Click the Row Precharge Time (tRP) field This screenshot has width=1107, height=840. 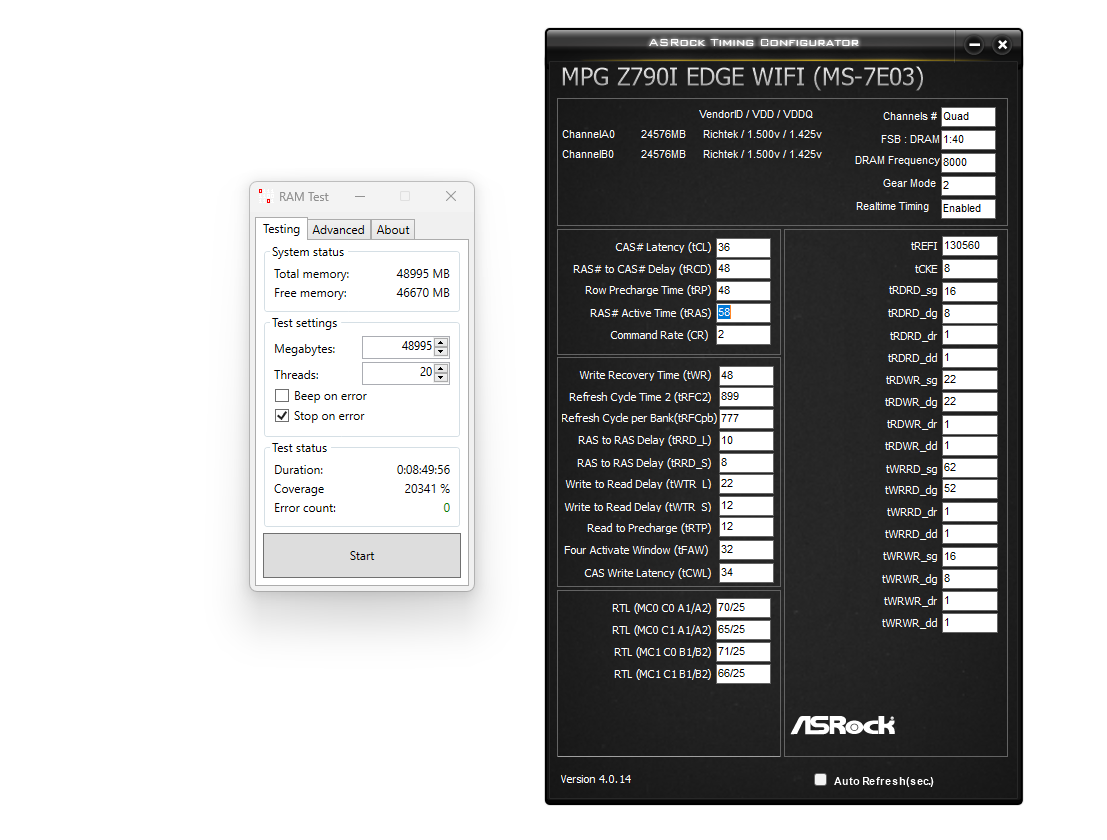point(743,291)
